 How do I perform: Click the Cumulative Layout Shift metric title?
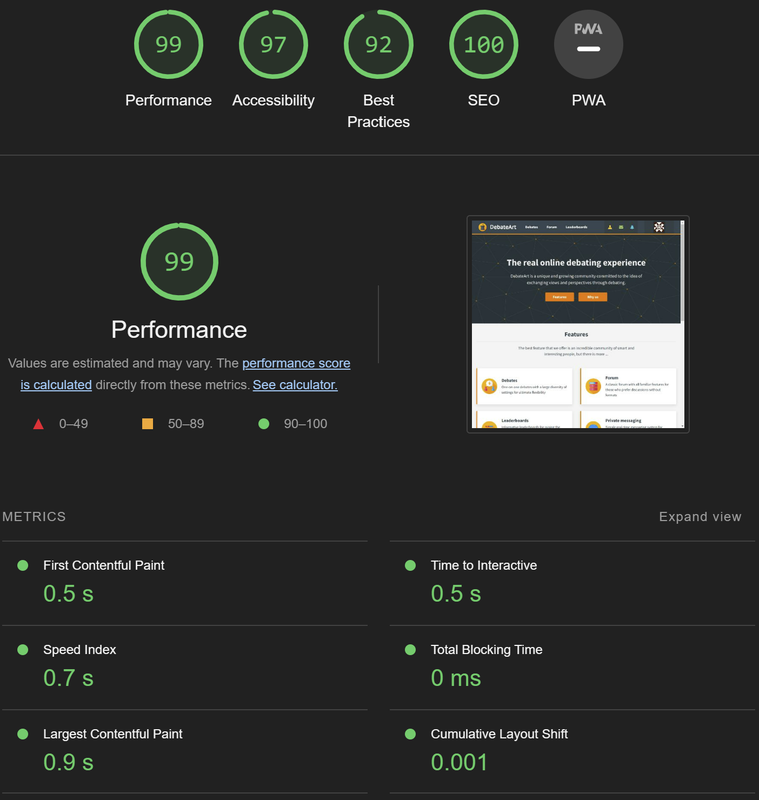tap(499, 734)
